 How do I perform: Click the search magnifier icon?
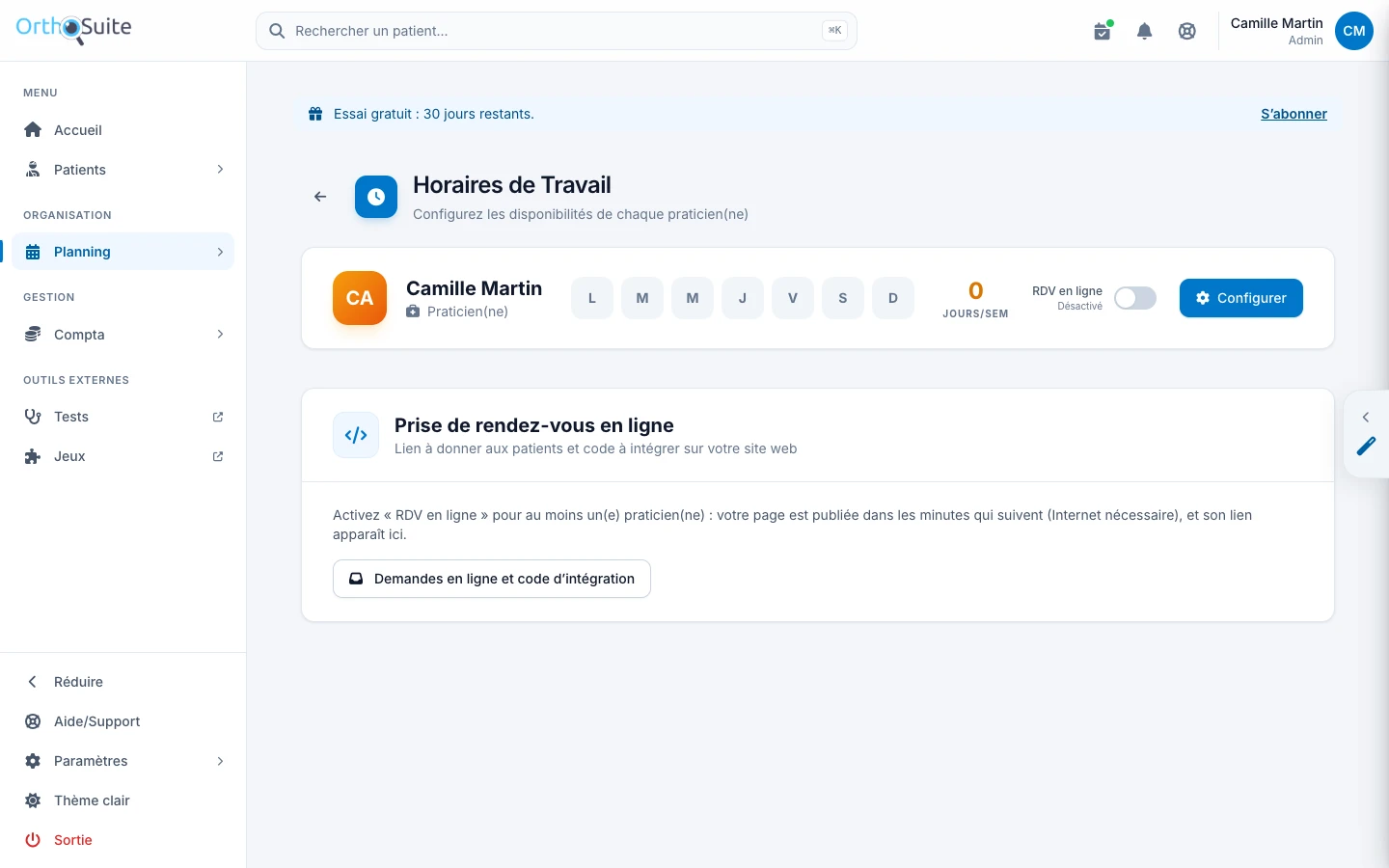click(277, 31)
